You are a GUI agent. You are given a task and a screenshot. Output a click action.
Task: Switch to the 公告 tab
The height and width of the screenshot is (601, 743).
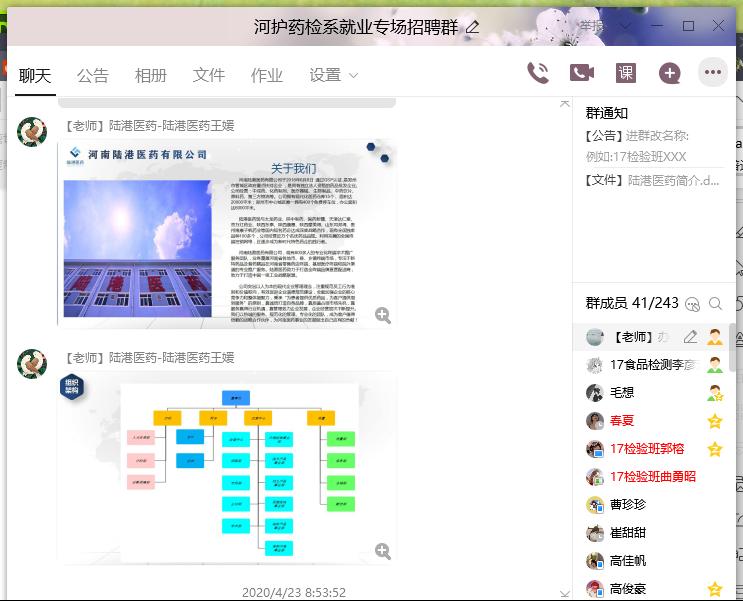(93, 75)
